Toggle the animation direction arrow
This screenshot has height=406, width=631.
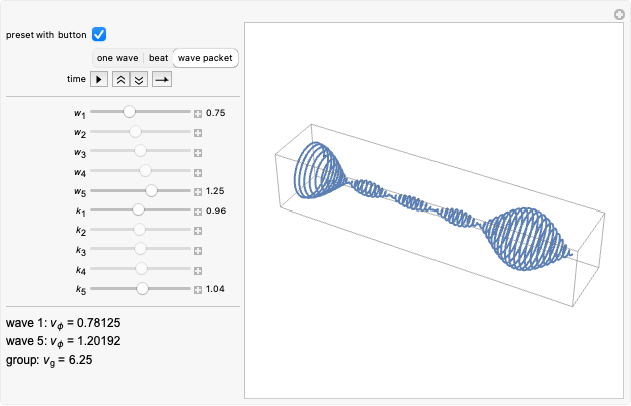161,78
